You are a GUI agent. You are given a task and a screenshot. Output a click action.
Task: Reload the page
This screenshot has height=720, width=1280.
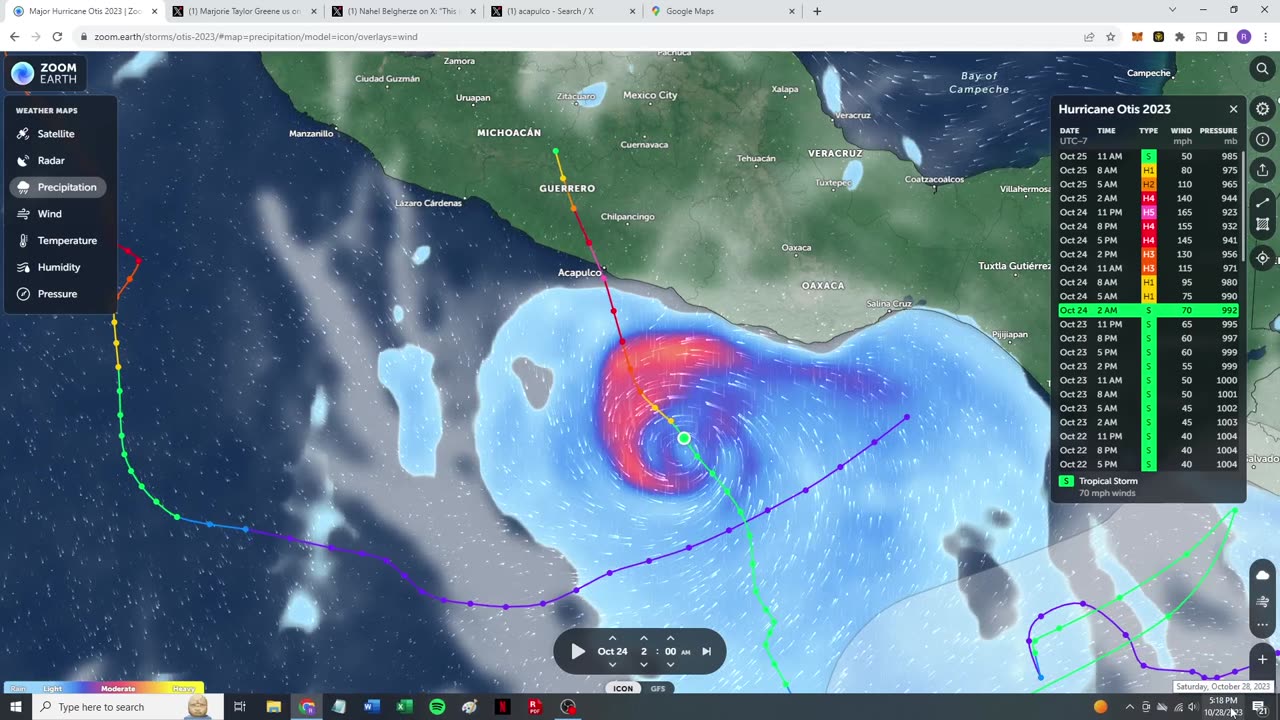click(57, 37)
